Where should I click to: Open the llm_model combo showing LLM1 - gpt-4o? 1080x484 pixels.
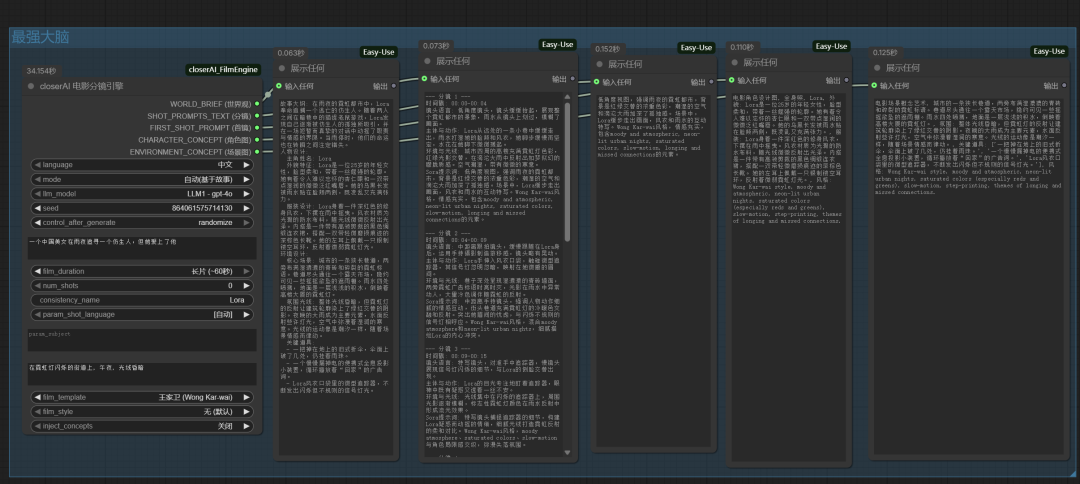pos(142,194)
